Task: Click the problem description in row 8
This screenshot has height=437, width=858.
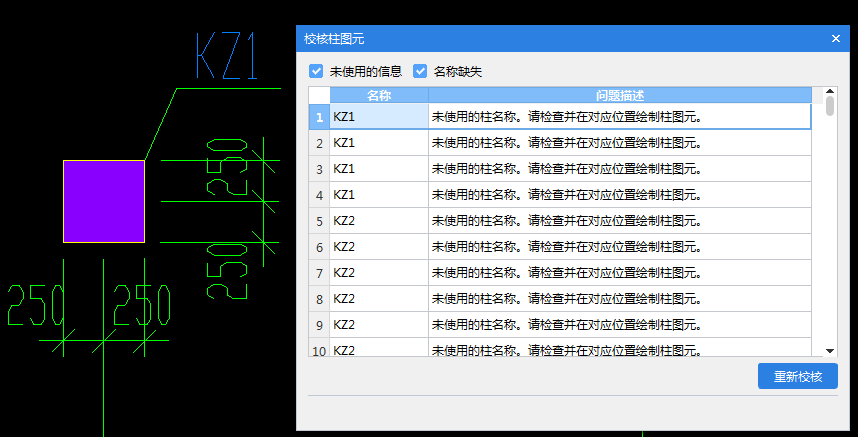Action: click(x=620, y=299)
